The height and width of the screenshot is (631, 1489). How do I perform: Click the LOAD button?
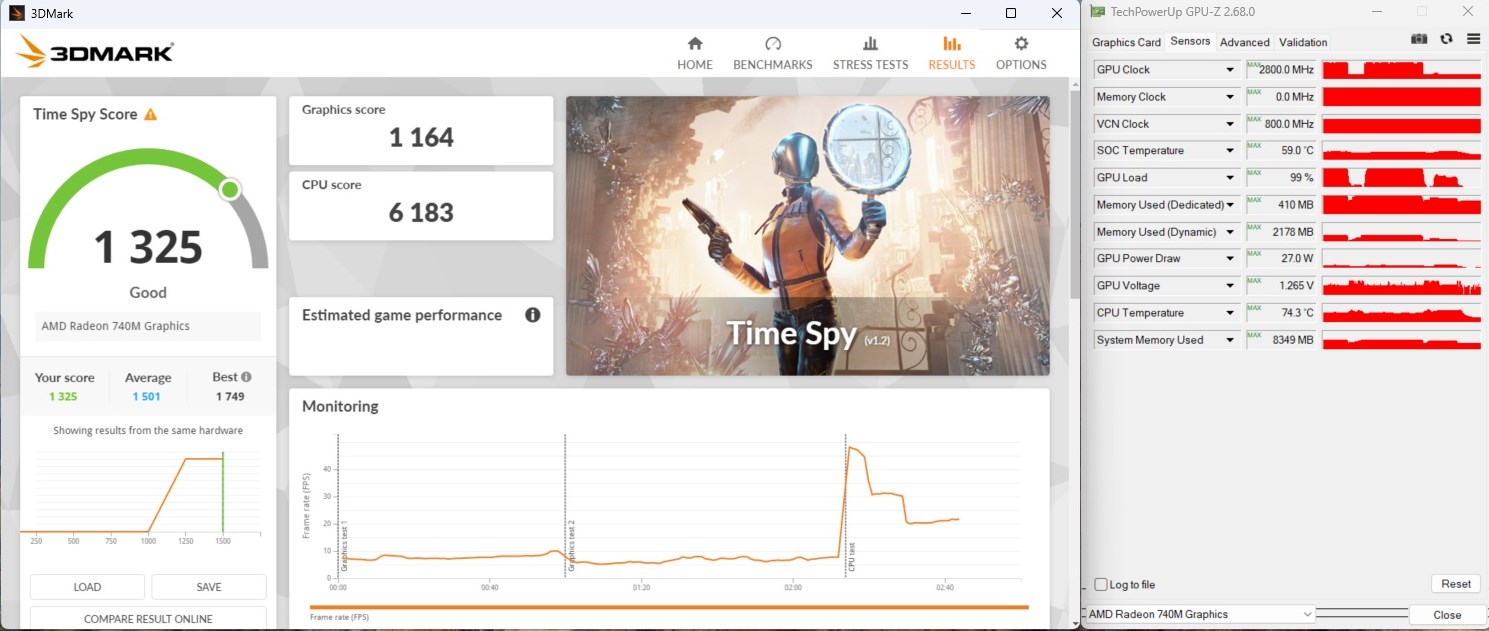(87, 587)
